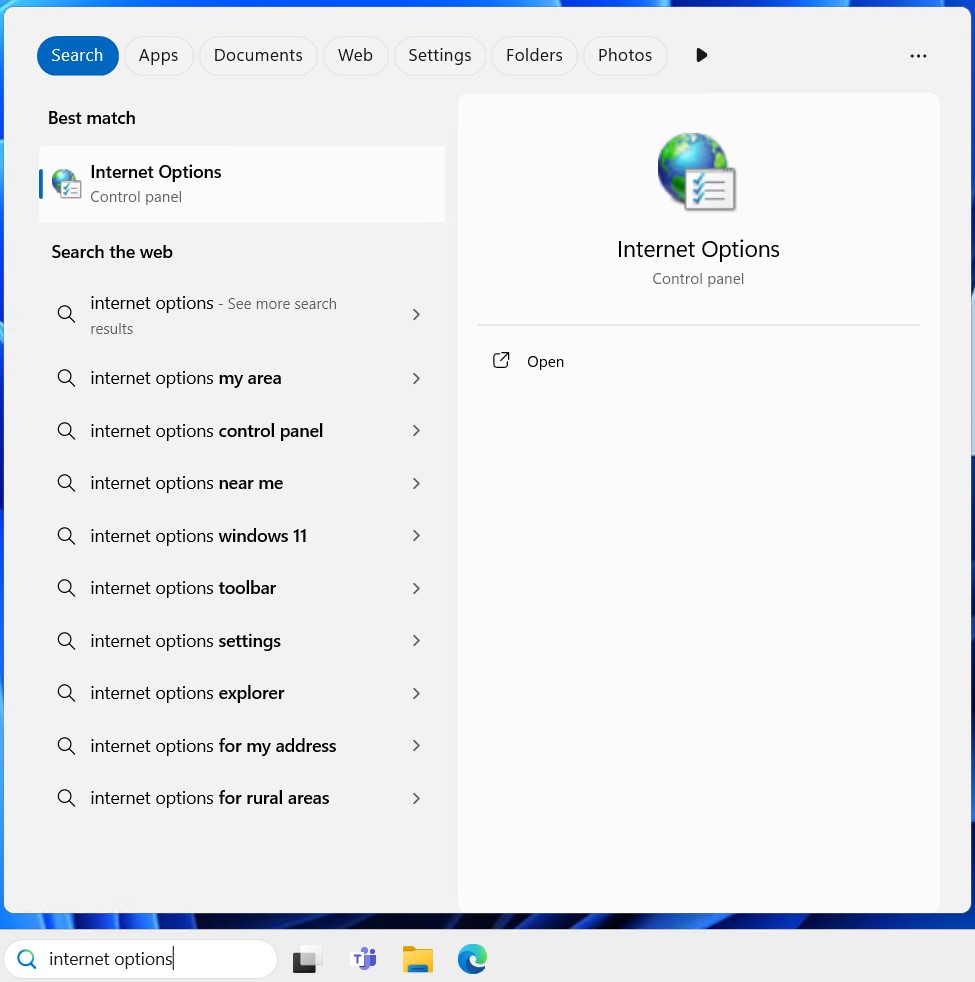Viewport: 975px width, 982px height.
Task: Click magnifier icon beside 'internet options explorer'
Action: tap(66, 693)
